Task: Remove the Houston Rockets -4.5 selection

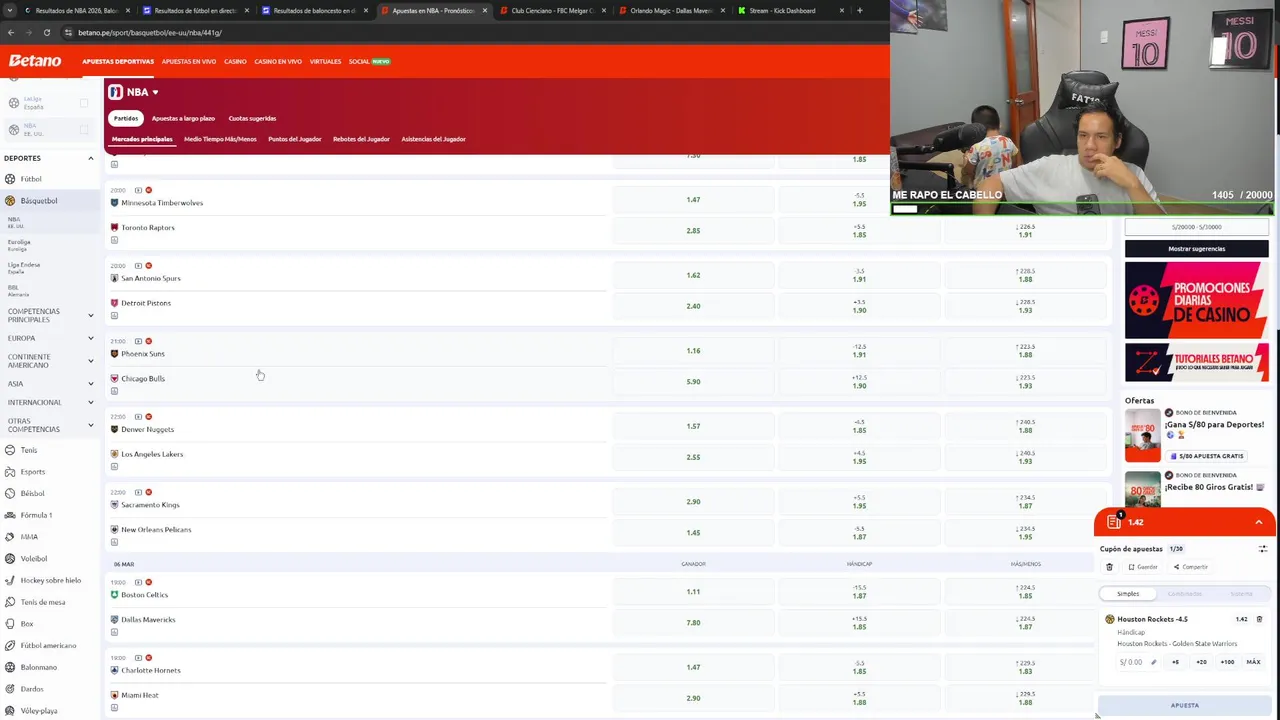Action: point(1259,619)
